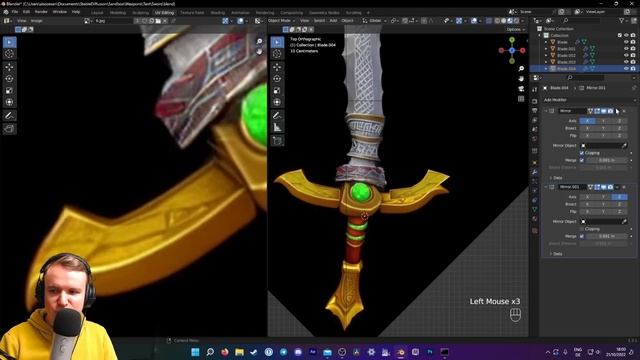Viewport: 640px width, 360px height.
Task: Click the Blender logo menu icon
Action: pyautogui.click(x=6, y=12)
